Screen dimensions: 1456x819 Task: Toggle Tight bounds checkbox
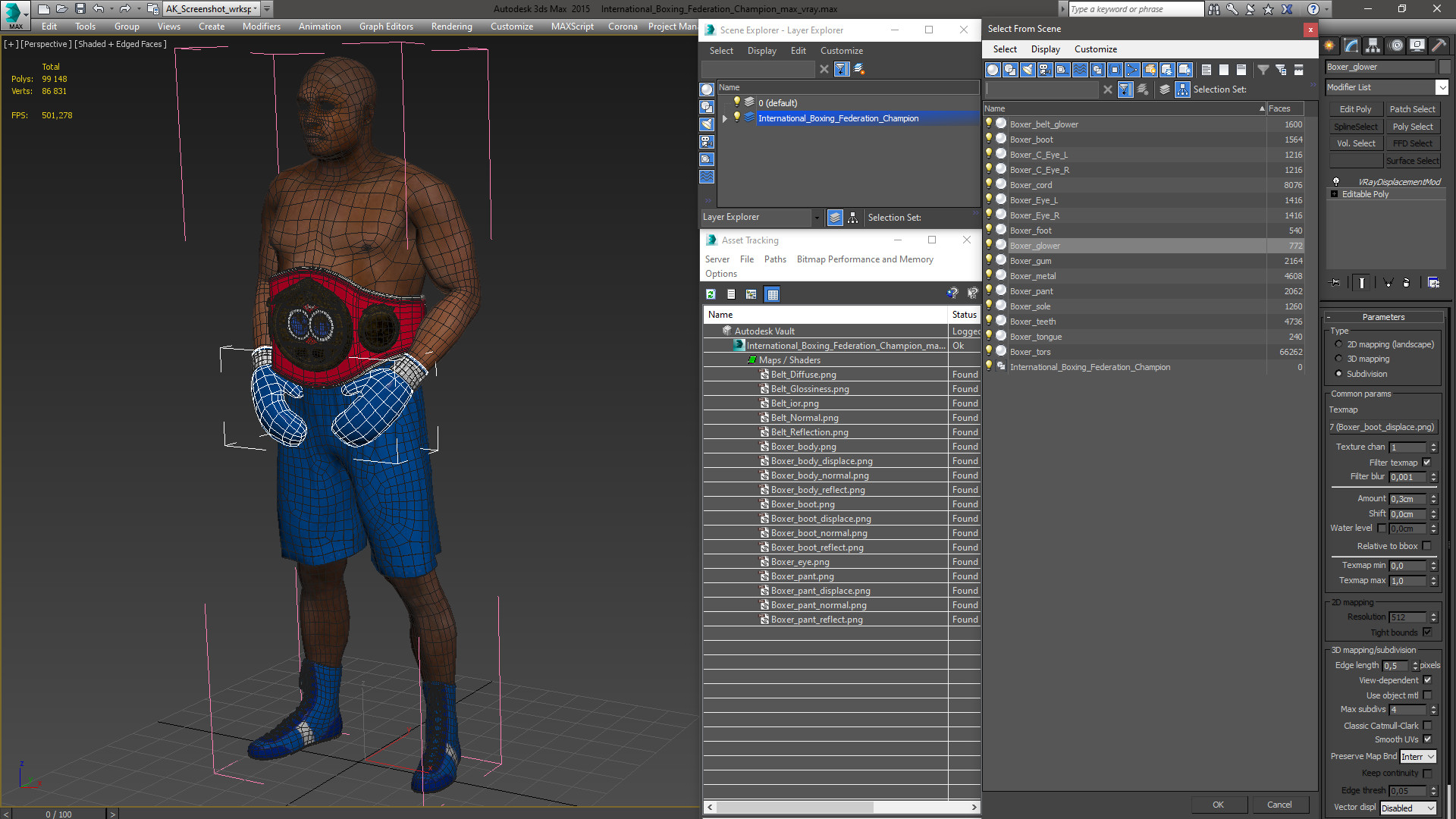pos(1426,632)
